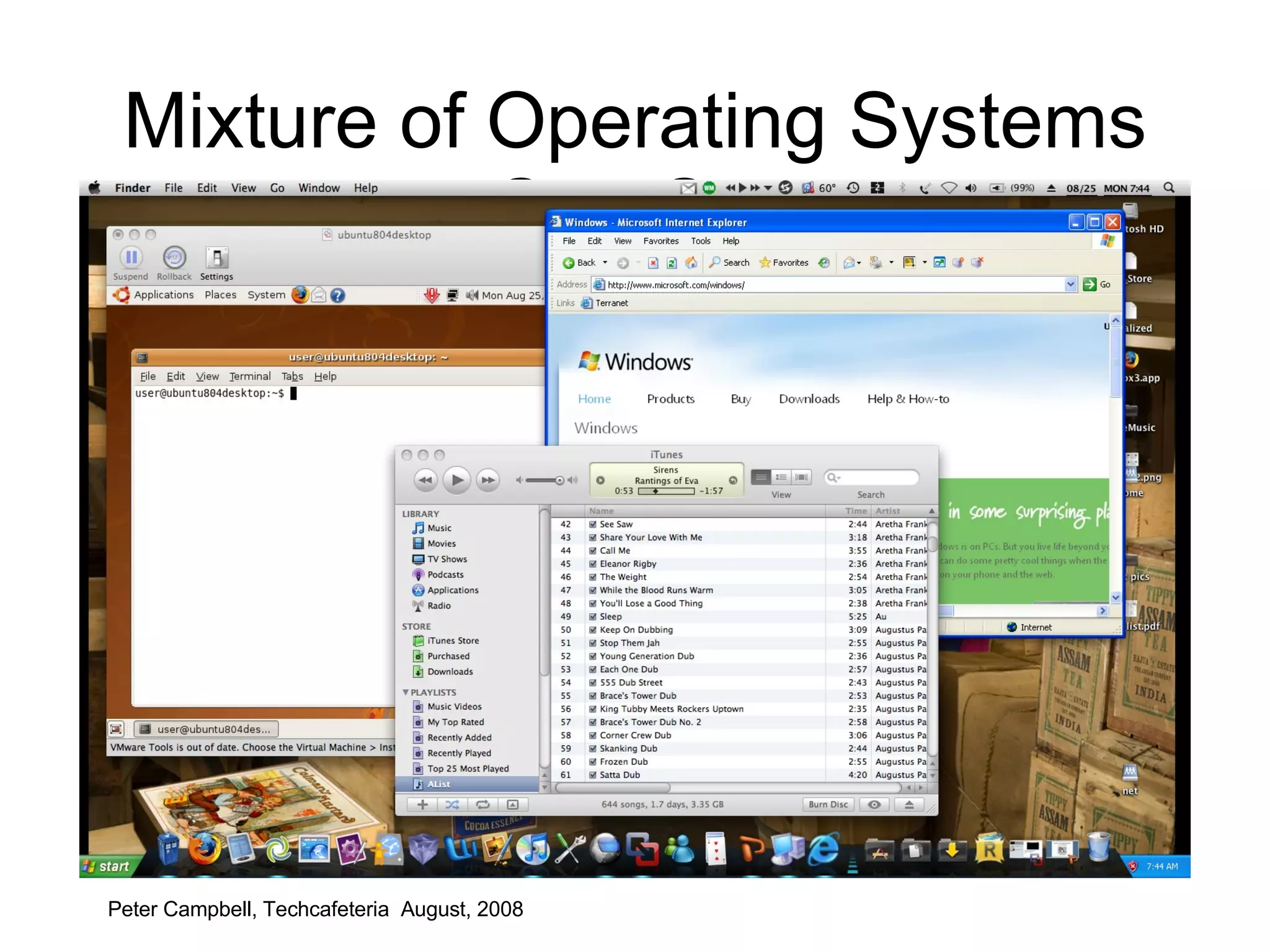
Task: Click the Go arrow beside the address bar
Action: [1090, 284]
